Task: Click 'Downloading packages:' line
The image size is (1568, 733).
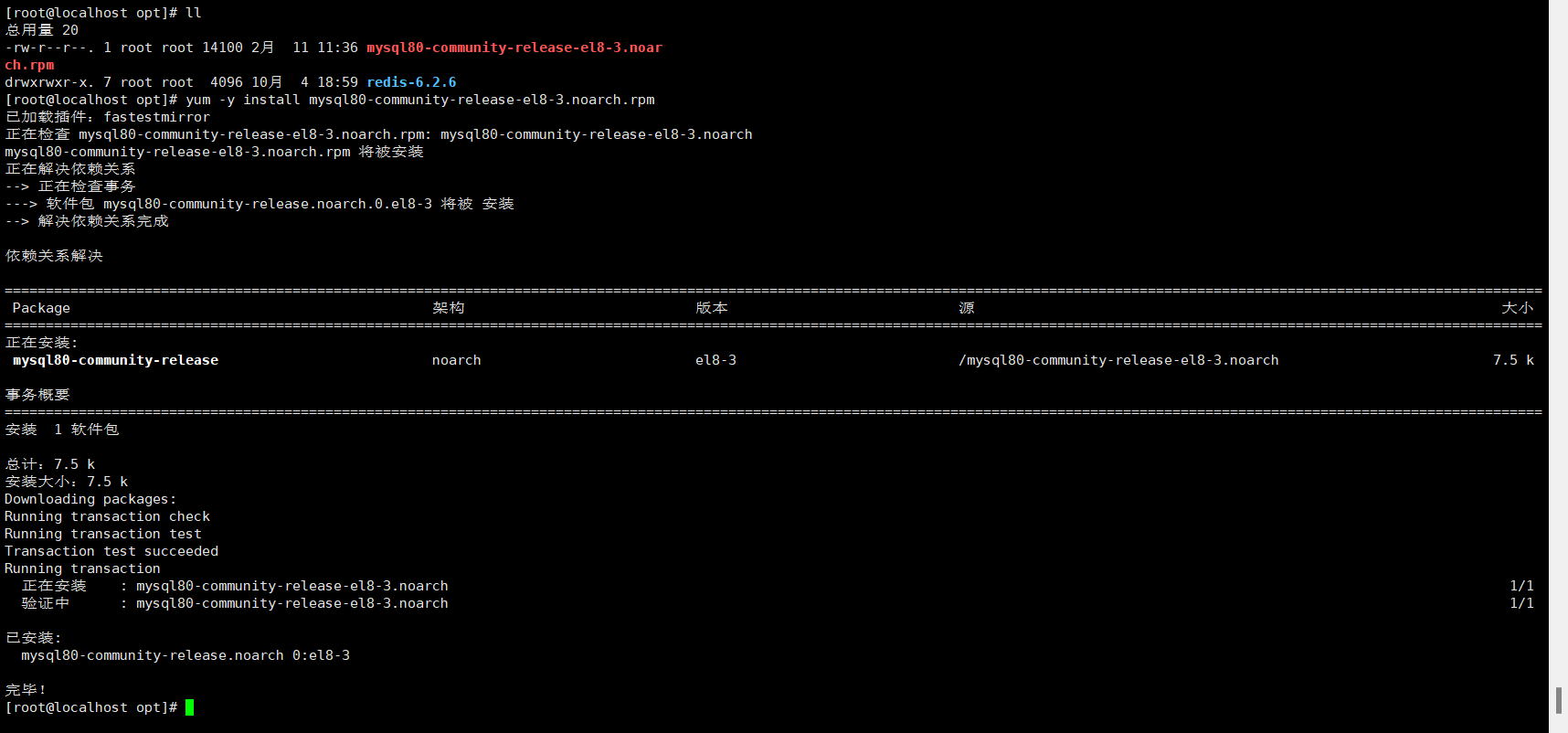Action: pyautogui.click(x=90, y=499)
